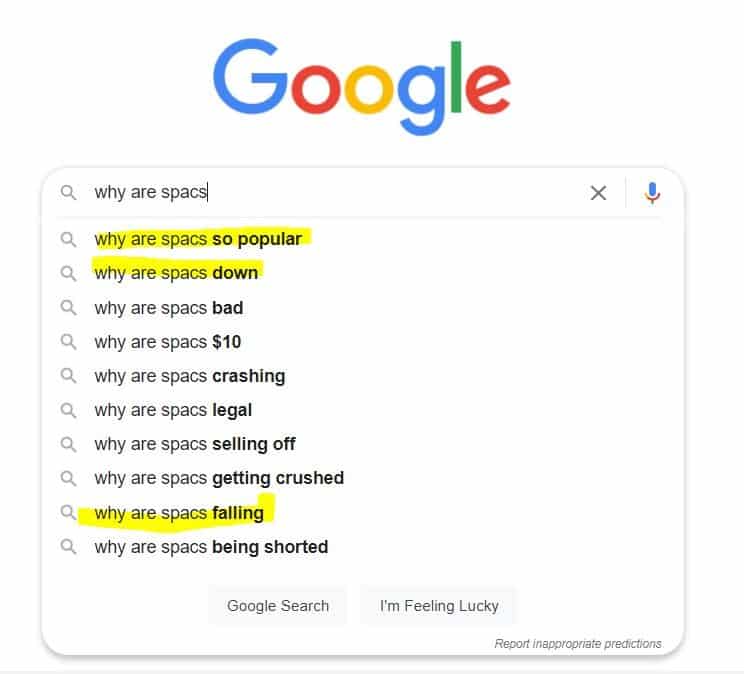Clear the search box with X icon
744x674 pixels.
[x=598, y=193]
